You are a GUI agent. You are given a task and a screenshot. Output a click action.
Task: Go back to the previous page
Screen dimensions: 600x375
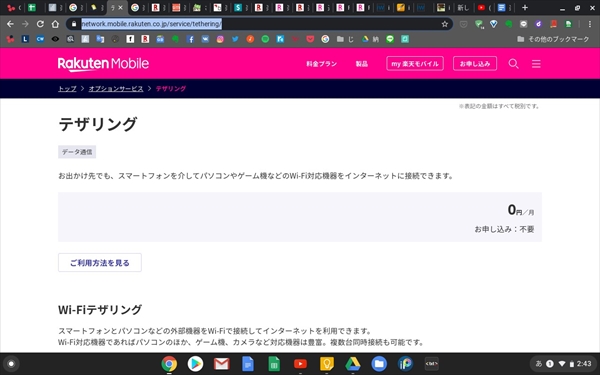10,24
